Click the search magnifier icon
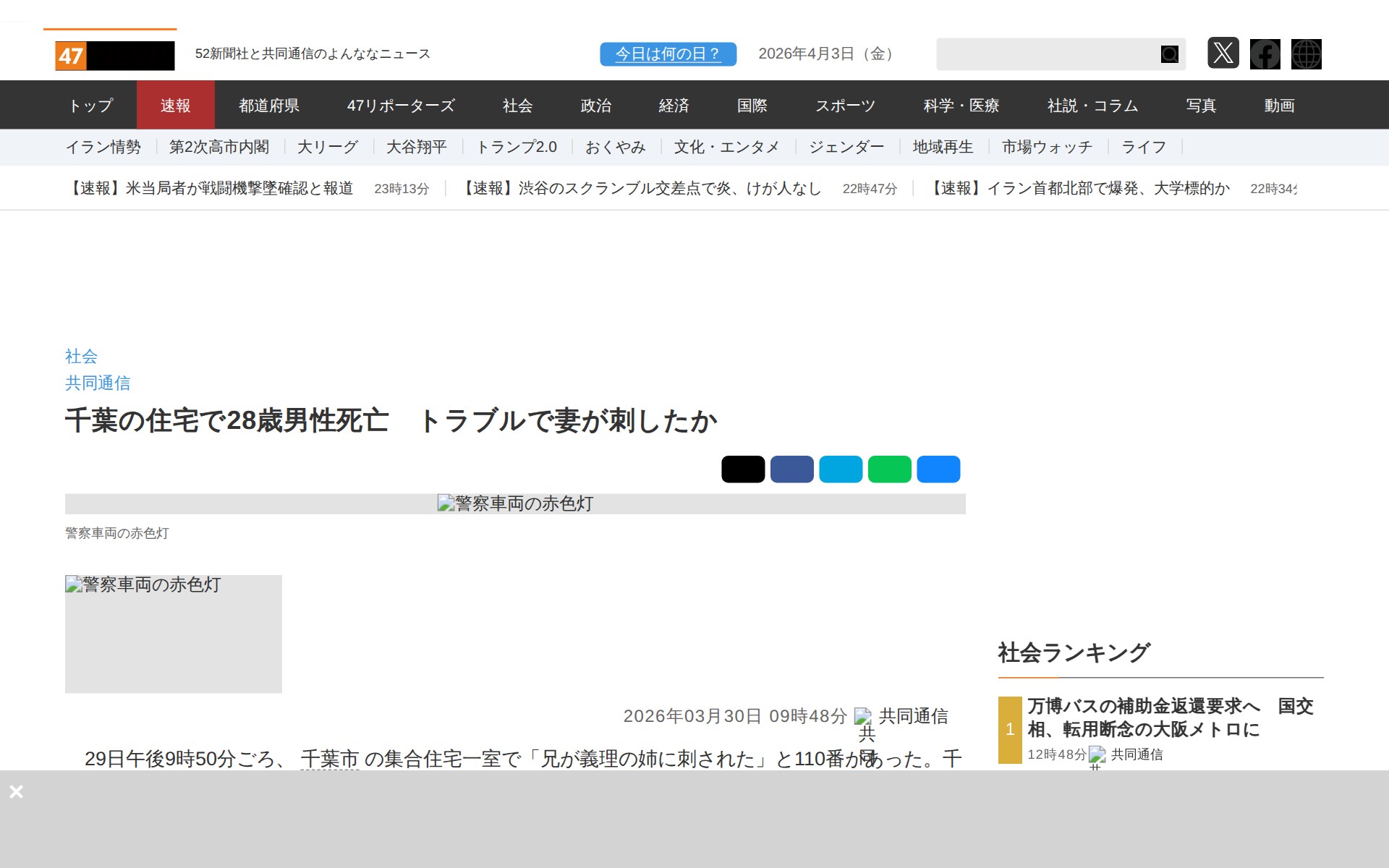Image resolution: width=1389 pixels, height=868 pixels. click(1169, 54)
